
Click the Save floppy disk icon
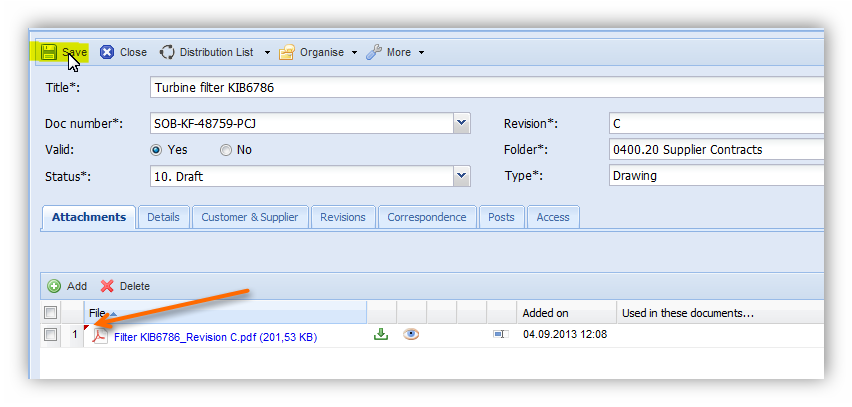(49, 52)
